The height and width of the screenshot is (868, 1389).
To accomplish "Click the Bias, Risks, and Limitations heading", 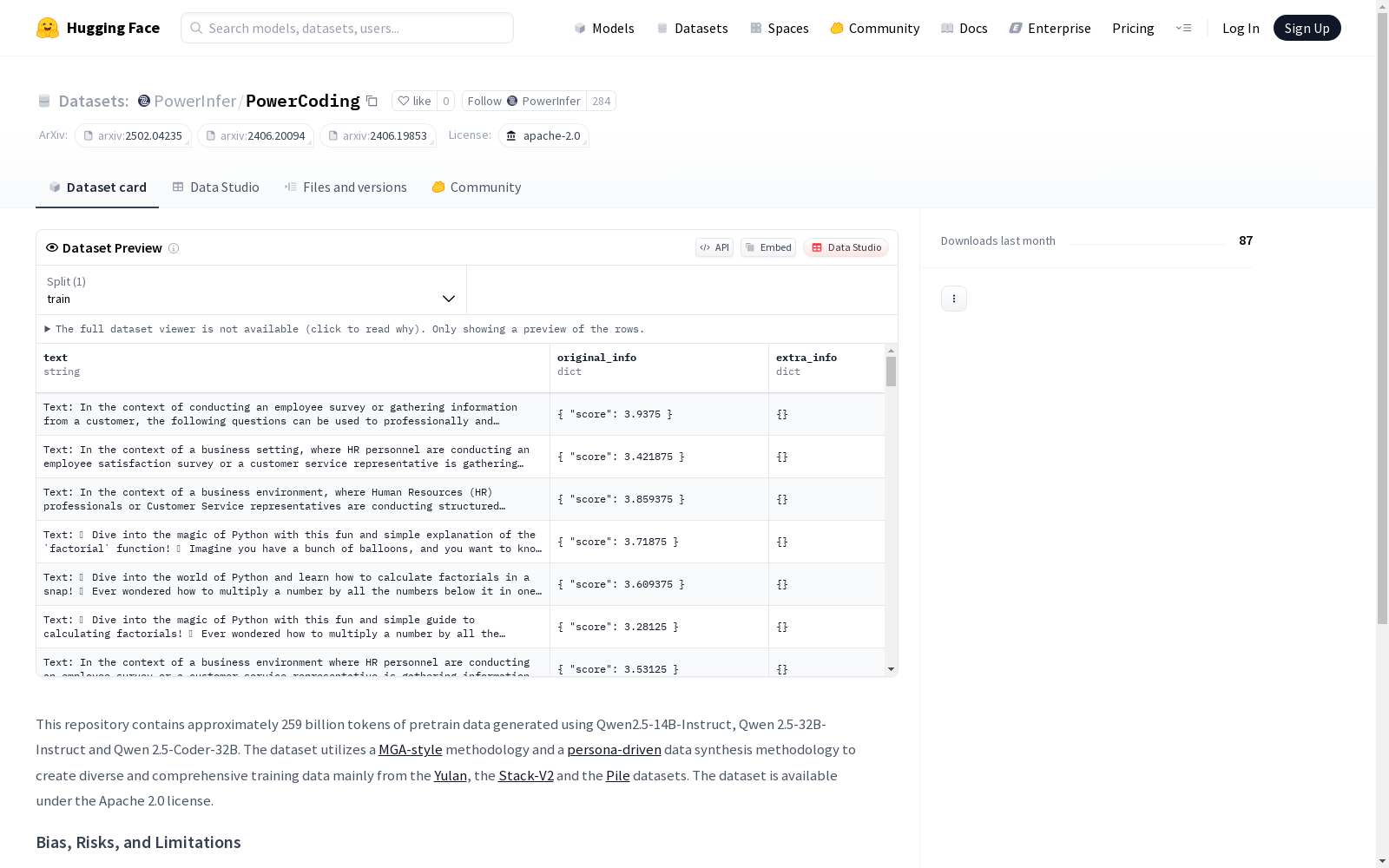I will click(x=138, y=842).
